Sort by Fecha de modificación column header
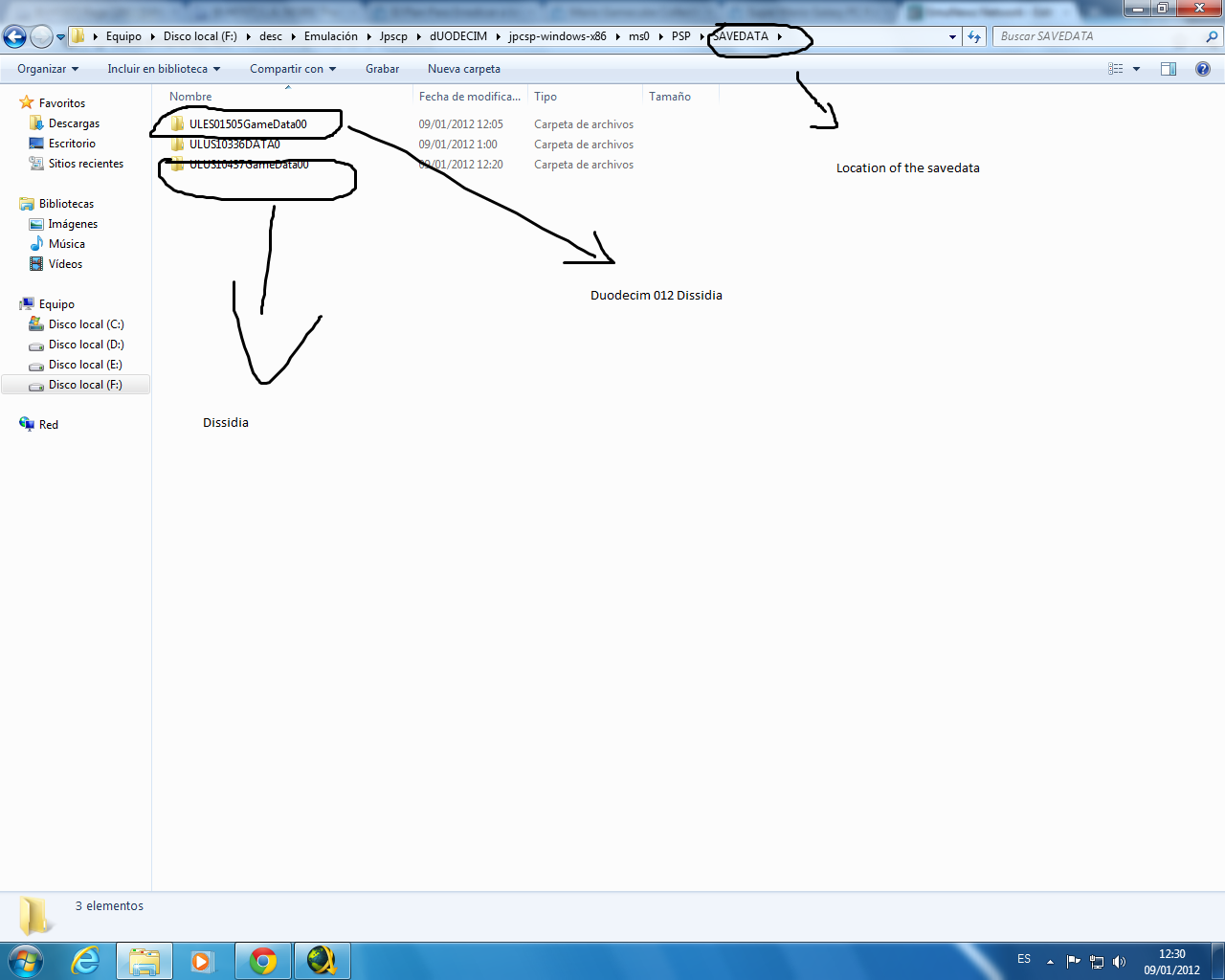1225x980 pixels. [x=470, y=96]
